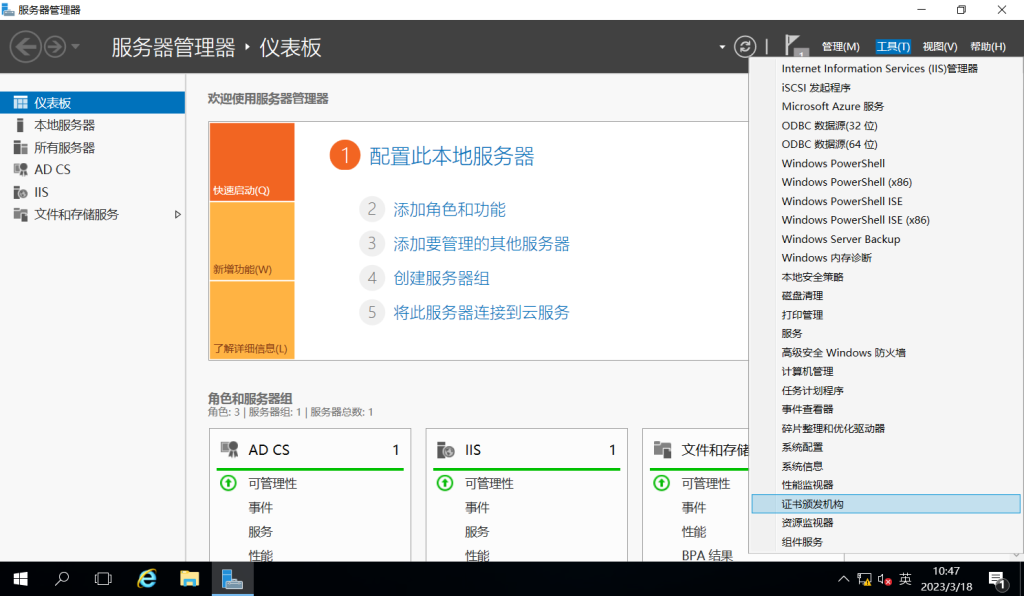
Task: Select the 快速启动(Q) tile
Action: coord(252,161)
